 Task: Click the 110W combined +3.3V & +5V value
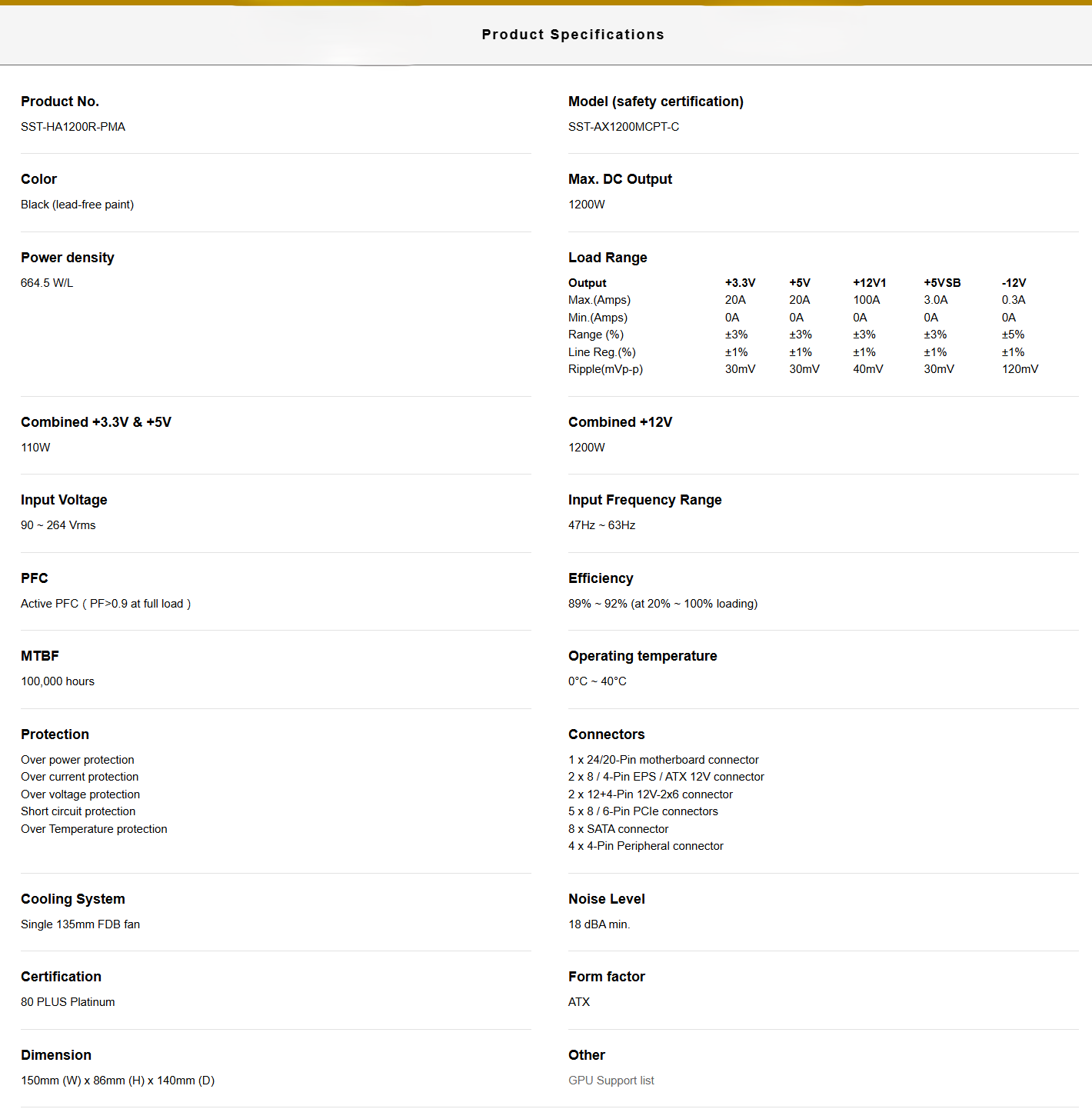35,448
